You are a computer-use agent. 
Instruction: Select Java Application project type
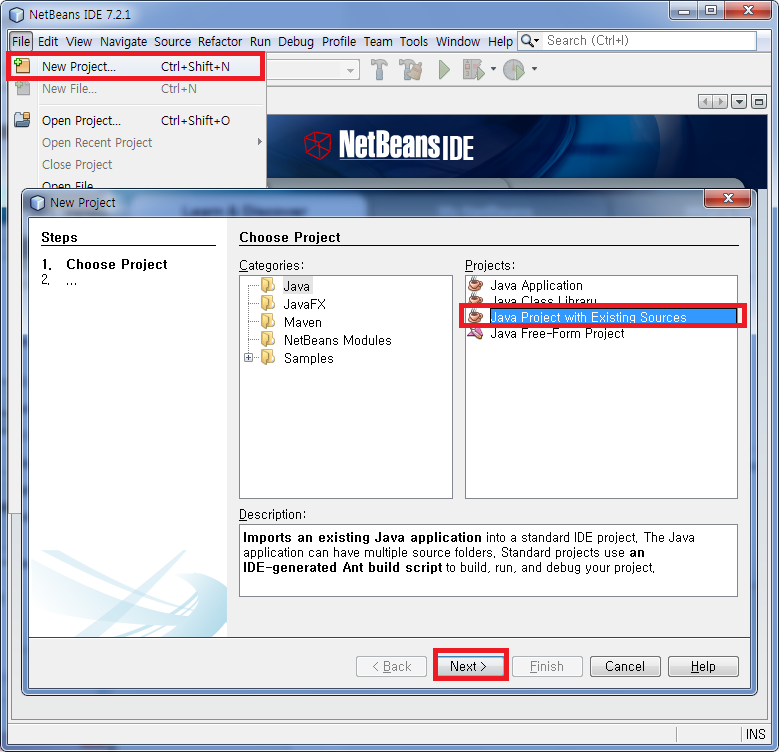click(x=536, y=286)
